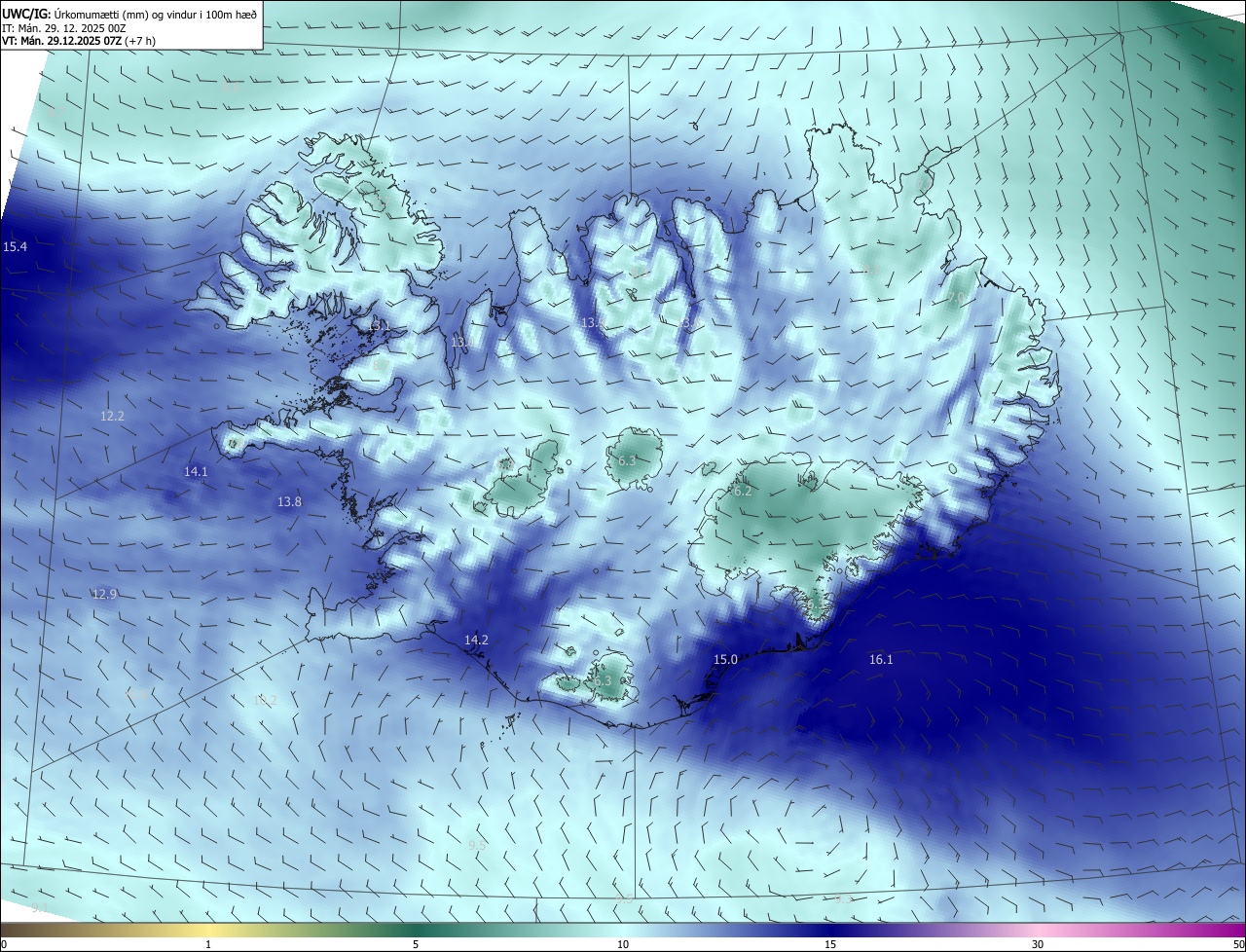This screenshot has width=1246, height=952.
Task: Click the 'VT: Mán. 29.12.2025 07Z (+7 h)' line
Action: tap(79, 41)
